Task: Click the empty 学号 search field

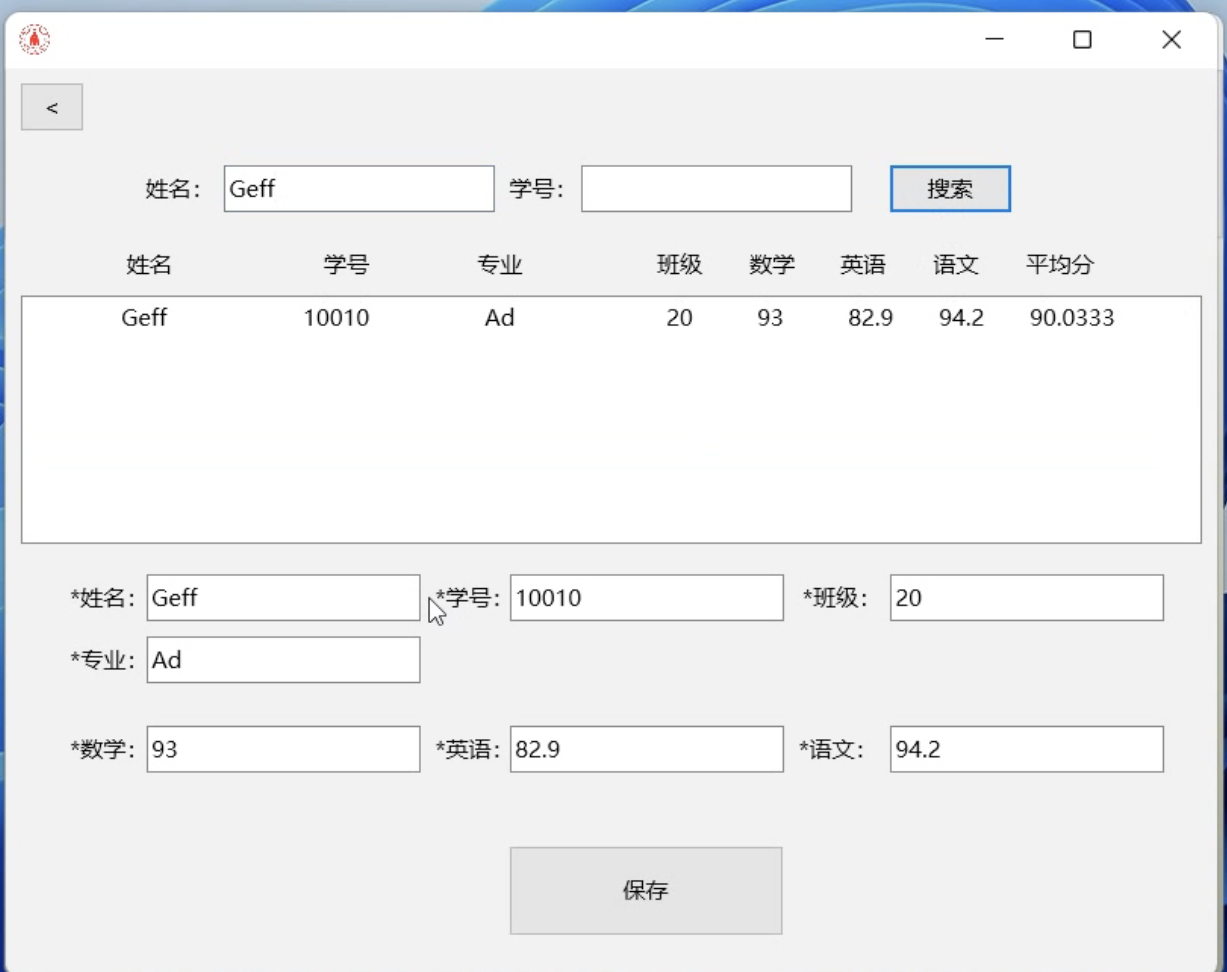Action: pos(716,189)
